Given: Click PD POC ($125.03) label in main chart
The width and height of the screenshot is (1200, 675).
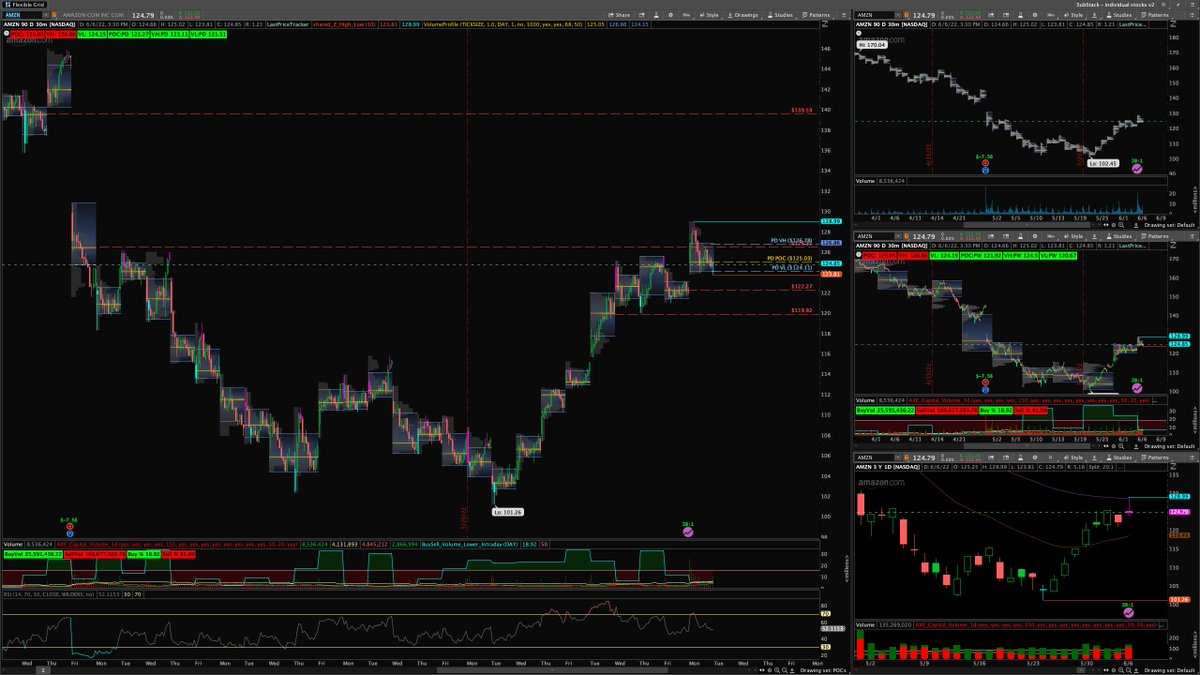Looking at the screenshot, I should (x=789, y=258).
